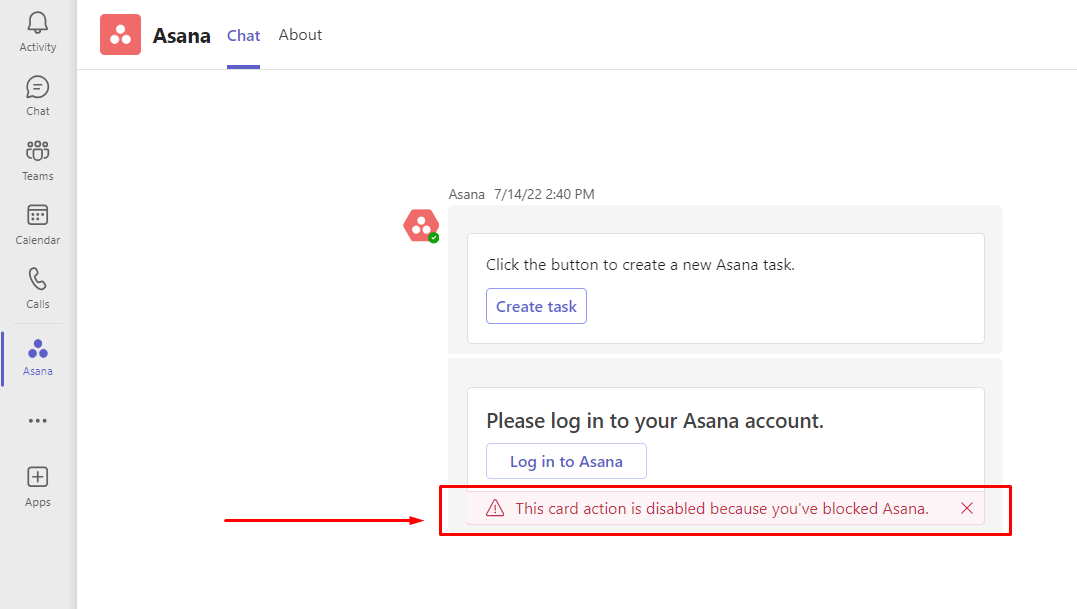
Task: Click the warning triangle icon
Action: [495, 508]
